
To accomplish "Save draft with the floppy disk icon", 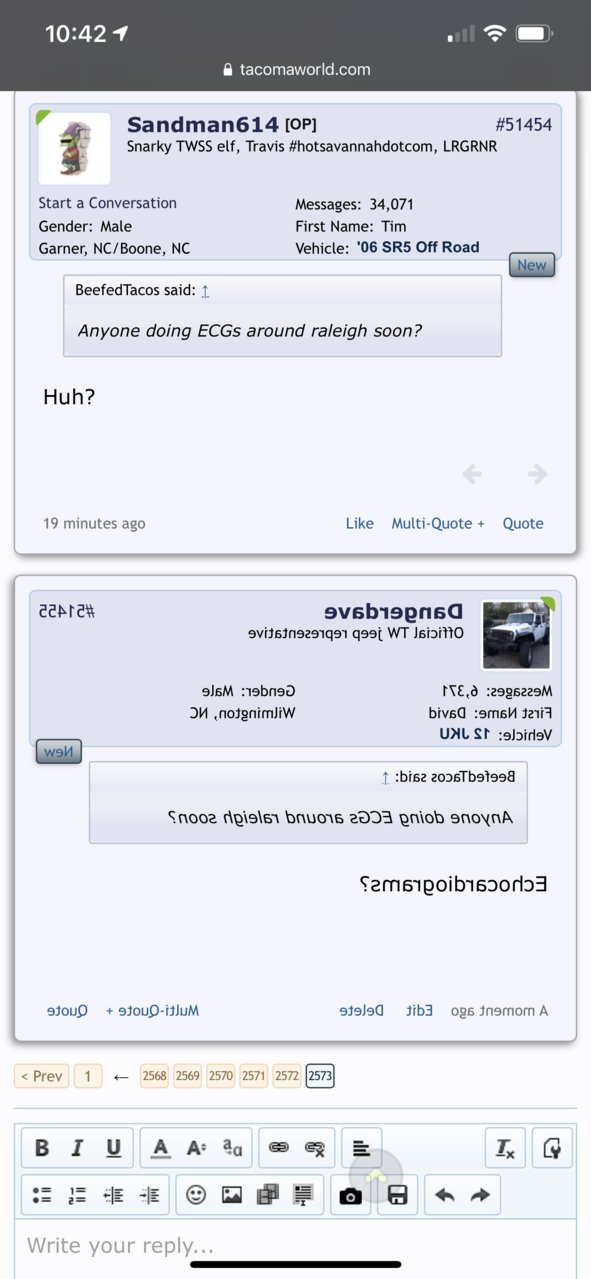I will tap(397, 1195).
